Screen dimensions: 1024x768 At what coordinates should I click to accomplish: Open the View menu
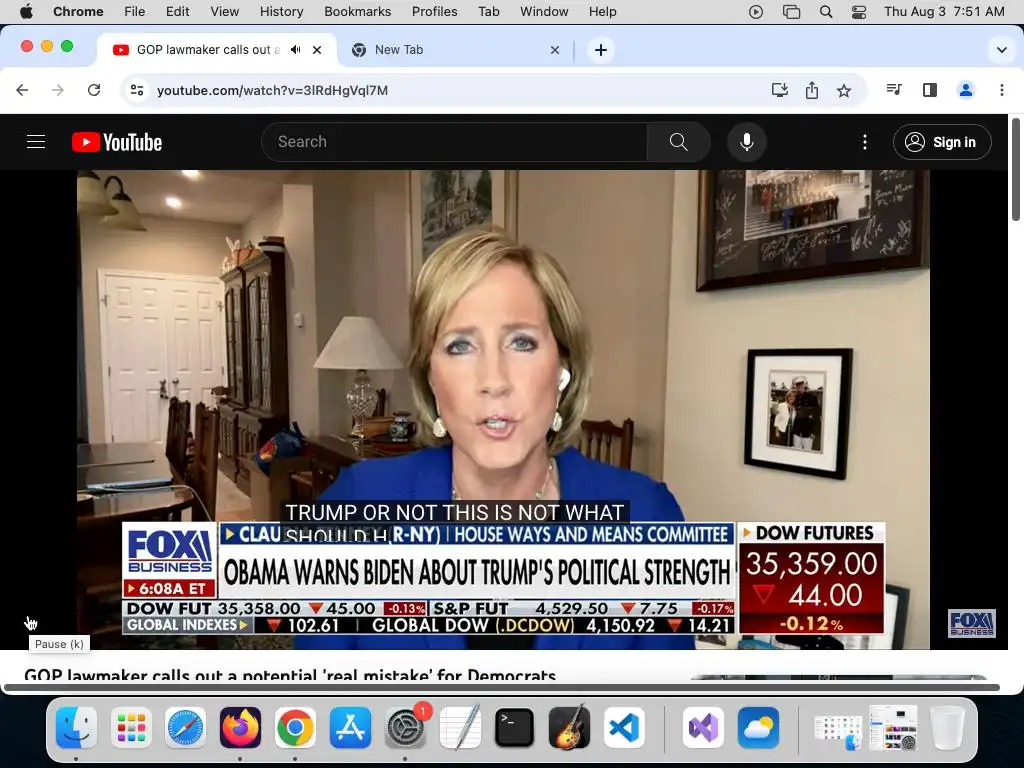(x=225, y=12)
